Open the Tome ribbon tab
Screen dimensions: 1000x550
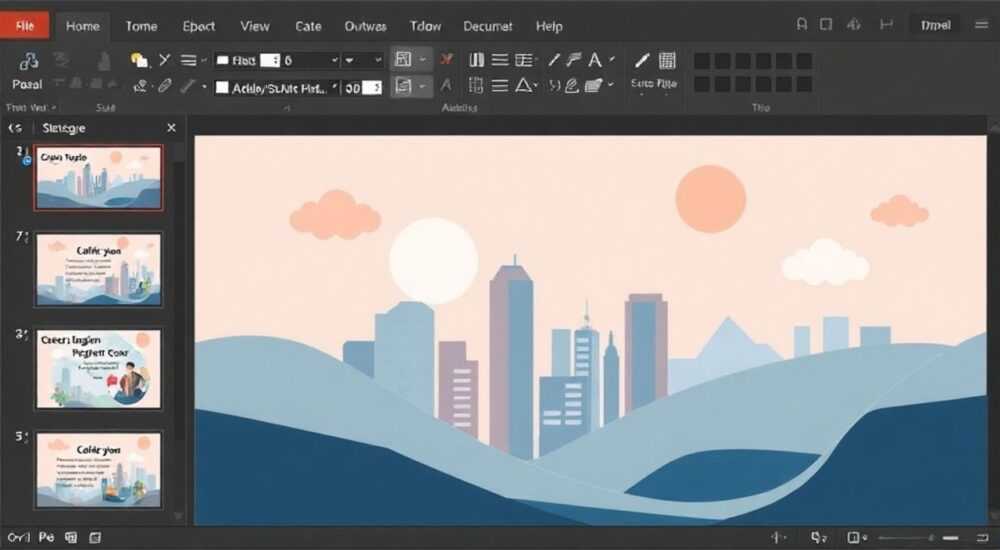point(141,26)
